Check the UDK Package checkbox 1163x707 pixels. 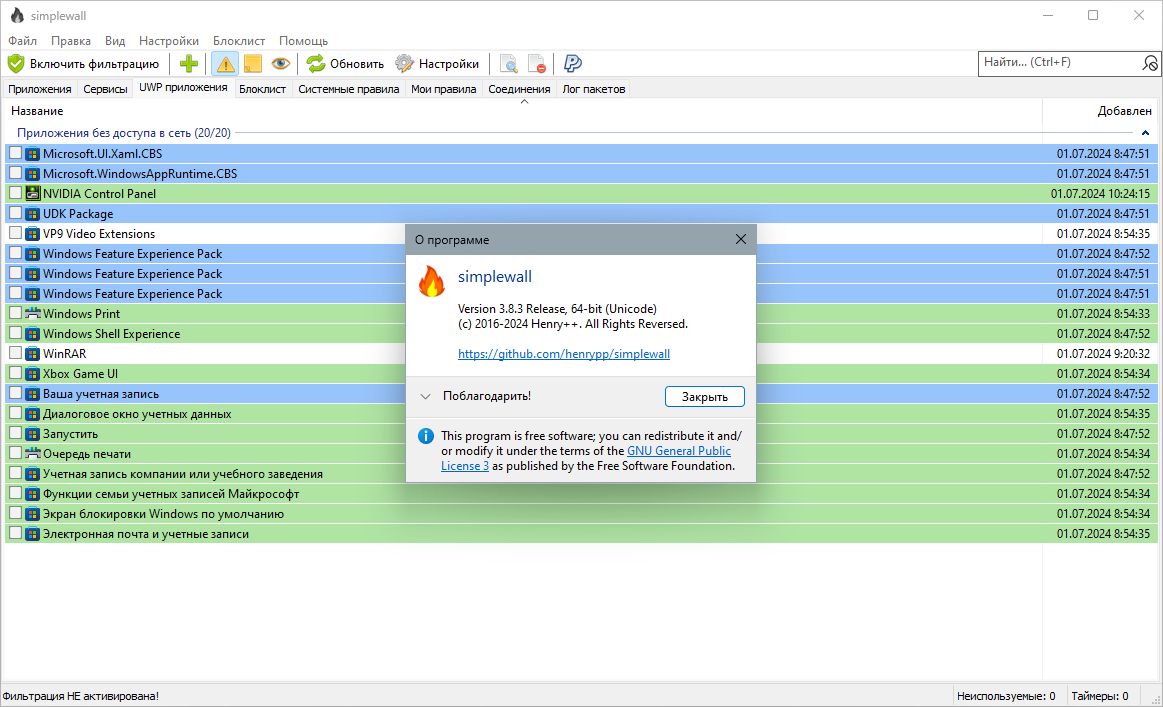pos(15,213)
